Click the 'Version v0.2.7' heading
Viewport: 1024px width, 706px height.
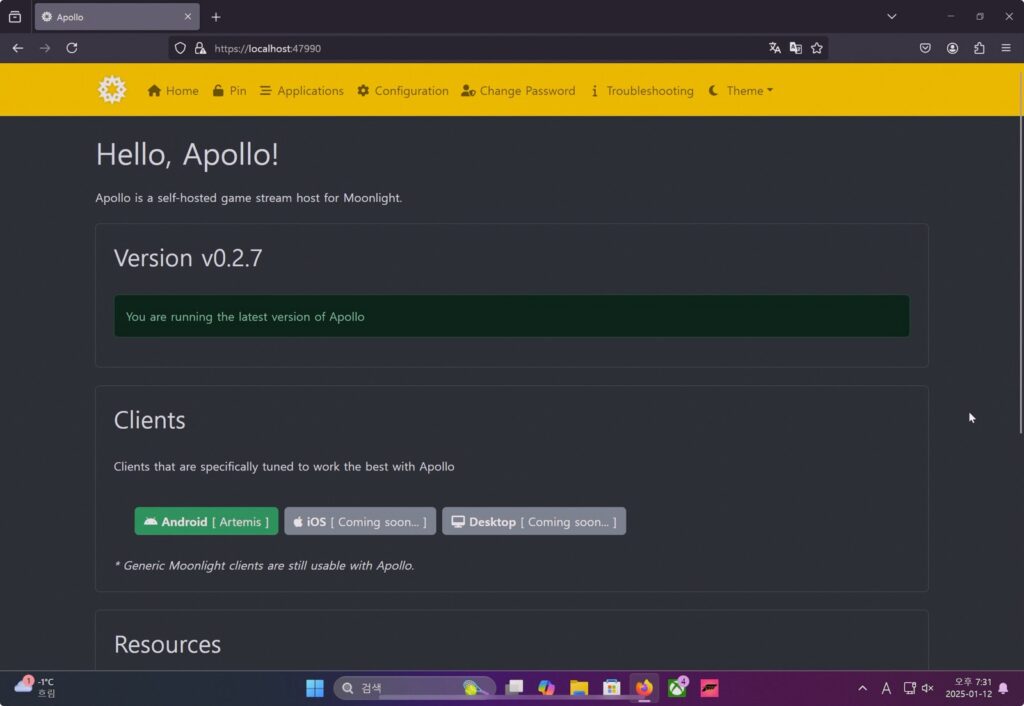coord(188,258)
